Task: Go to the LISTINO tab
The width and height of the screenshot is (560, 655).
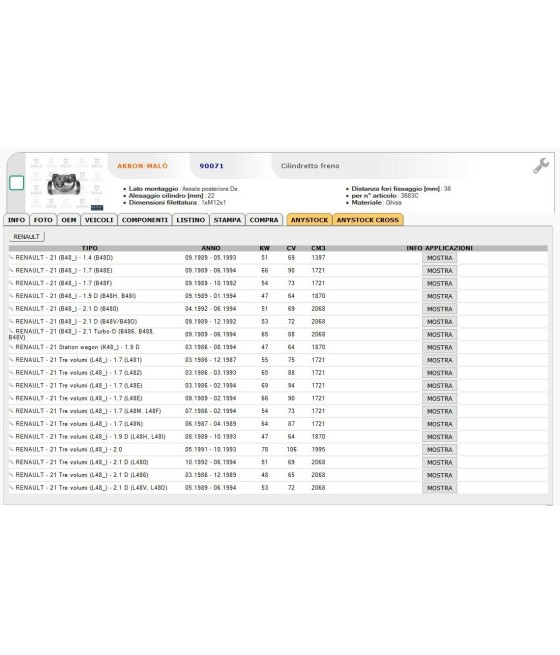Action: point(190,220)
